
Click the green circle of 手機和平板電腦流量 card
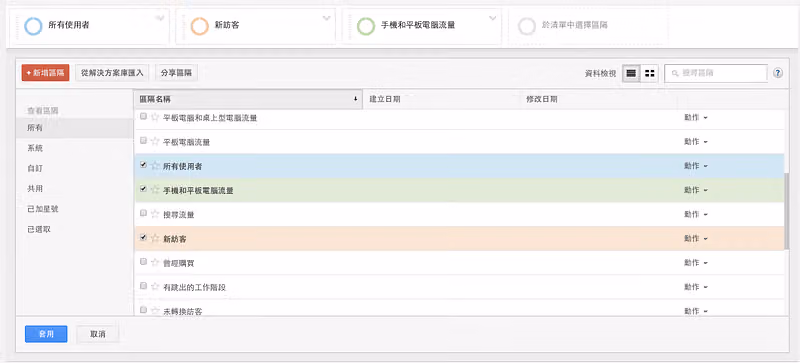coord(366,26)
